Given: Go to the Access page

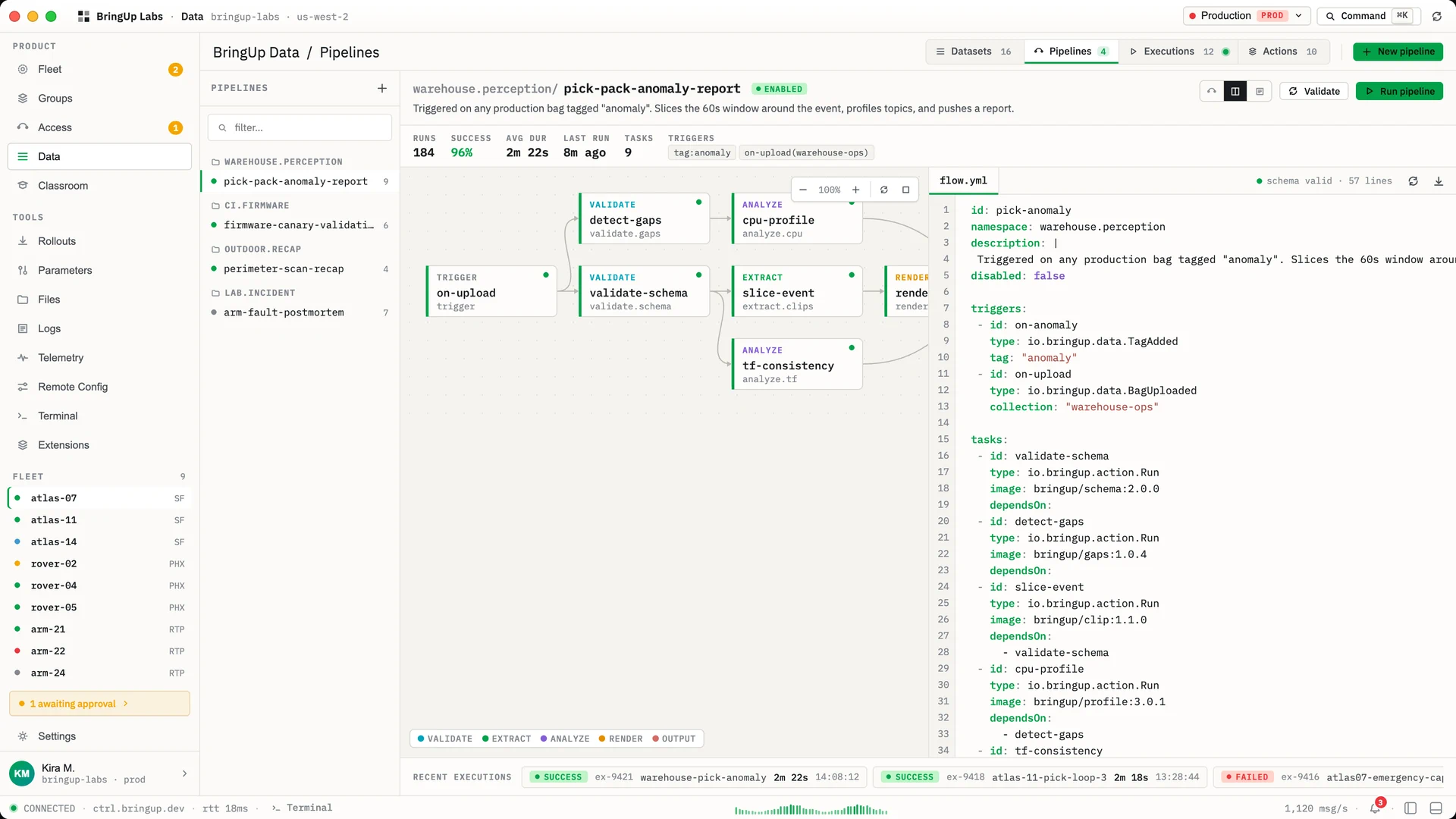Looking at the screenshot, I should click(x=99, y=127).
